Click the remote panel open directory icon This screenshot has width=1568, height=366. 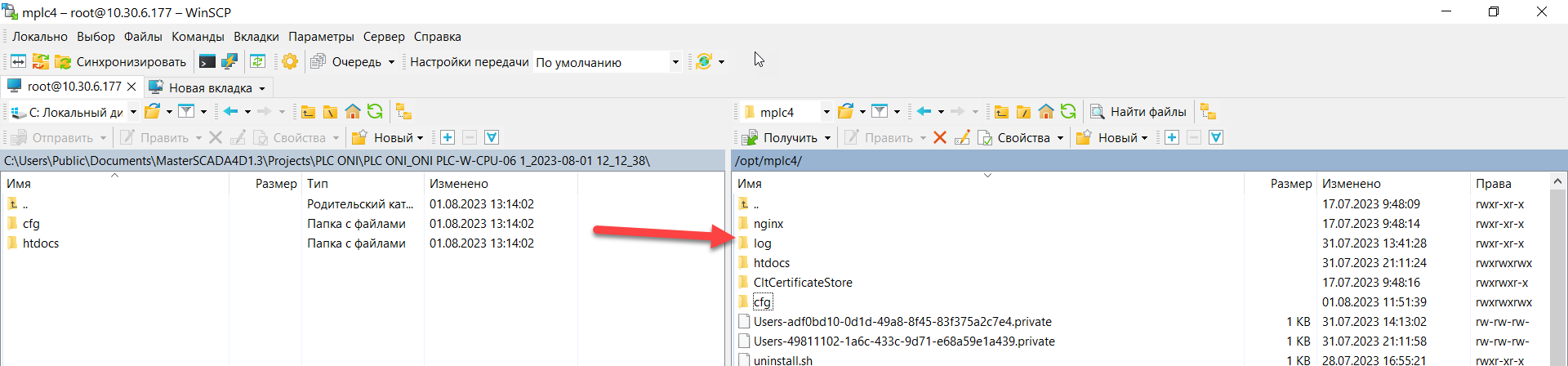click(846, 112)
